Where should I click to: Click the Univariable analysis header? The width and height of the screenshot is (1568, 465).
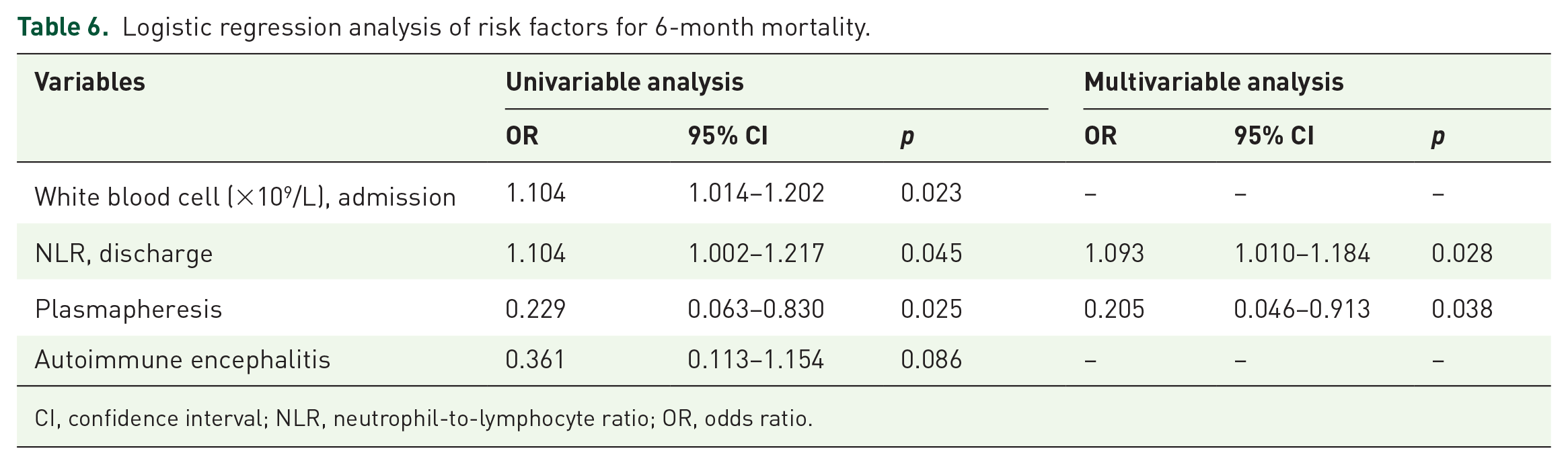tap(624, 82)
